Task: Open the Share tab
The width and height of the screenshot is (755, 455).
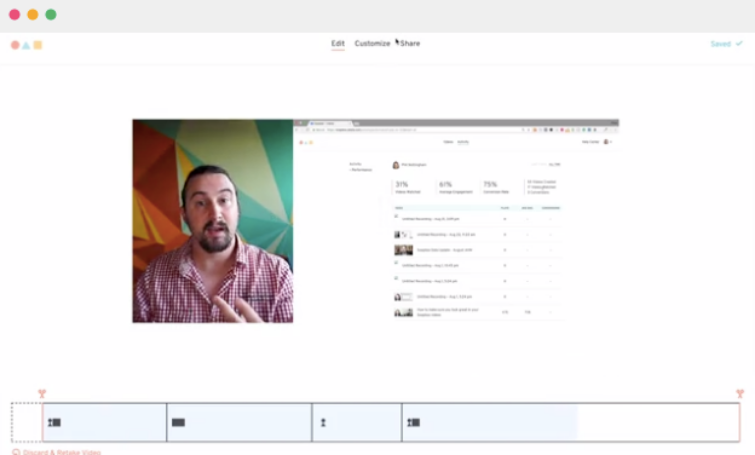Action: [x=410, y=43]
